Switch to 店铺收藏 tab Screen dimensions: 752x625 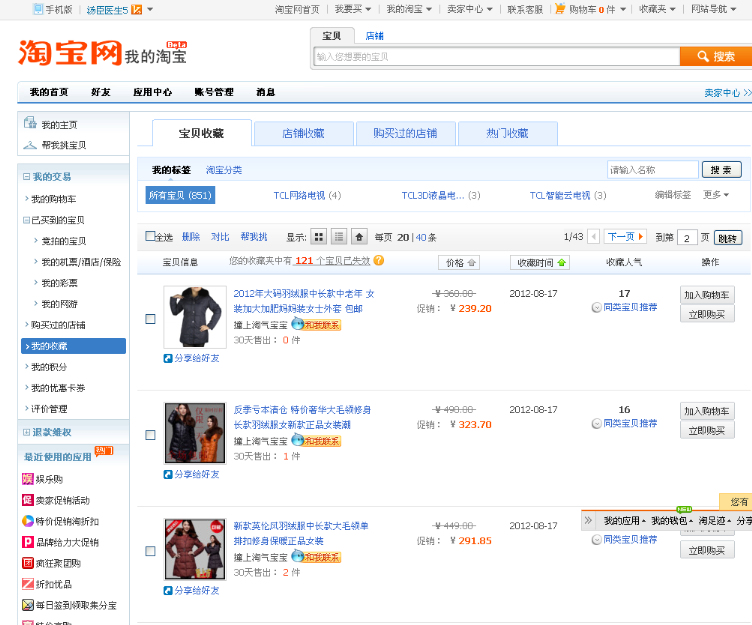pyautogui.click(x=304, y=133)
